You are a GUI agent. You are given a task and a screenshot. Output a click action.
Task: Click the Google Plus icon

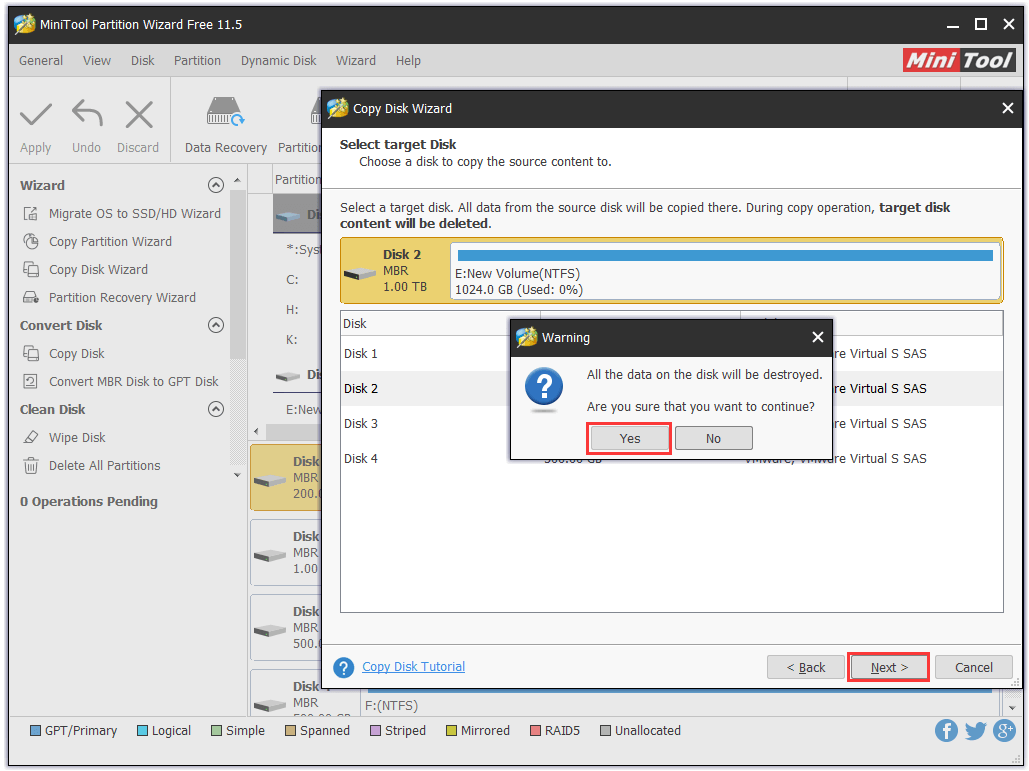tap(1004, 730)
